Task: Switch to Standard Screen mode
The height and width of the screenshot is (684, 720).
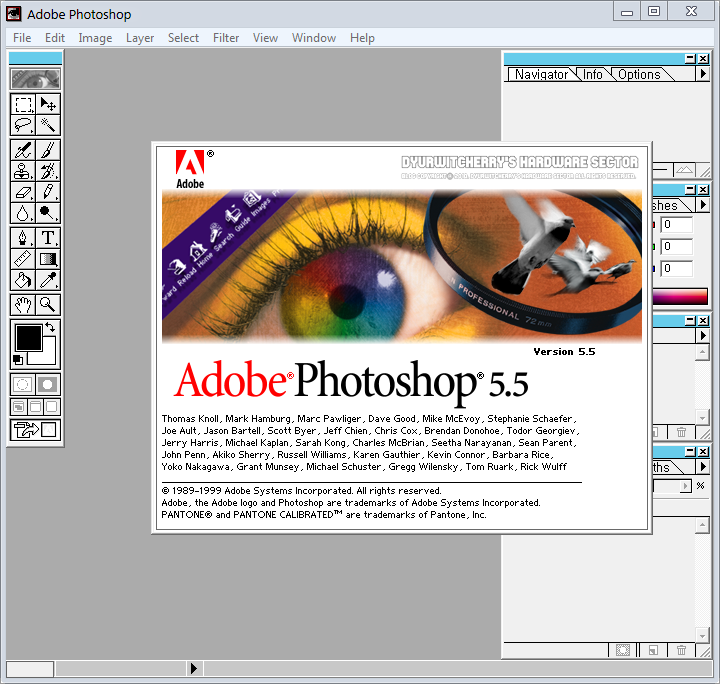Action: click(19, 407)
